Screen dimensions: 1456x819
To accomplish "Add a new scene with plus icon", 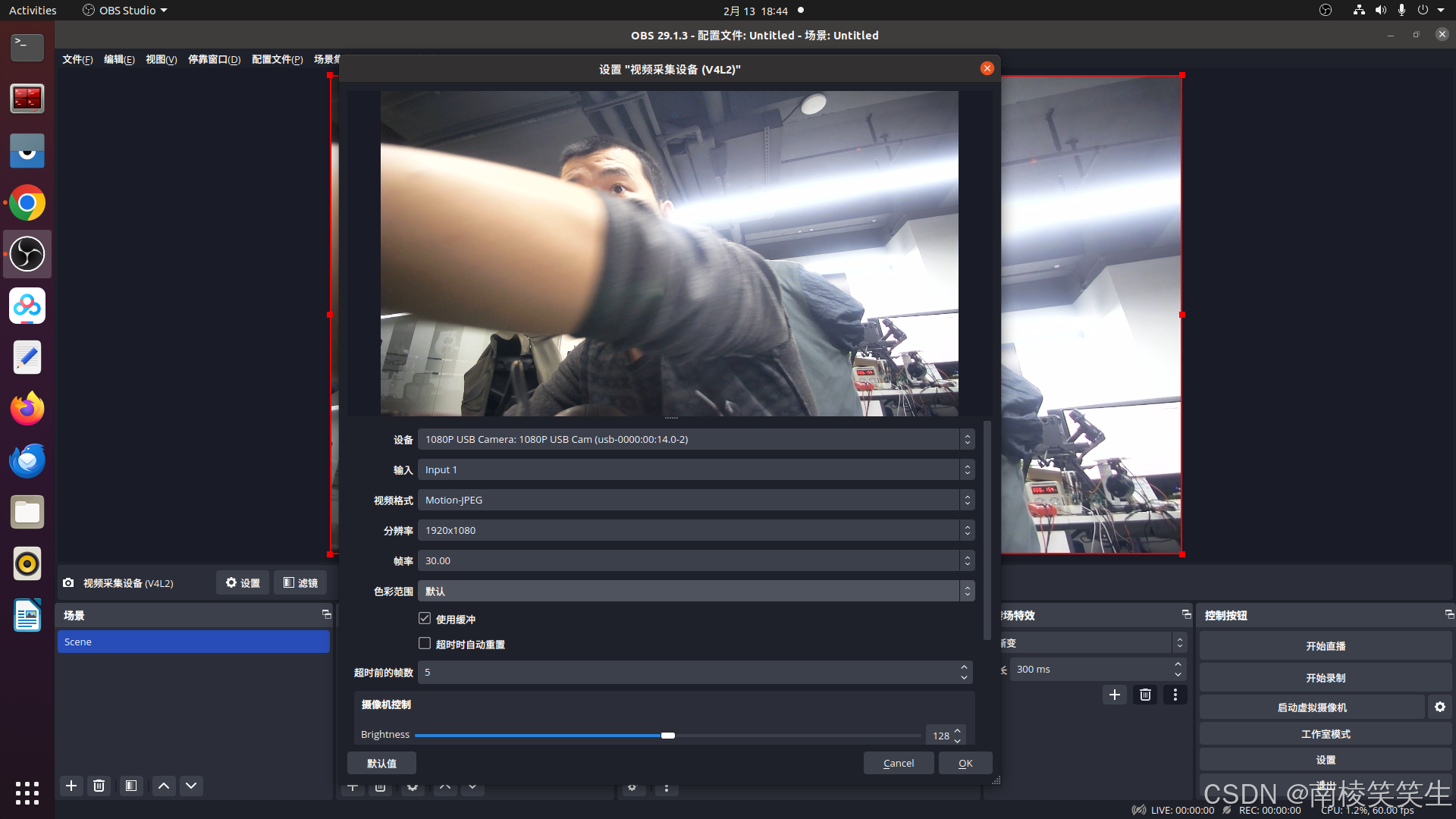I will click(71, 786).
